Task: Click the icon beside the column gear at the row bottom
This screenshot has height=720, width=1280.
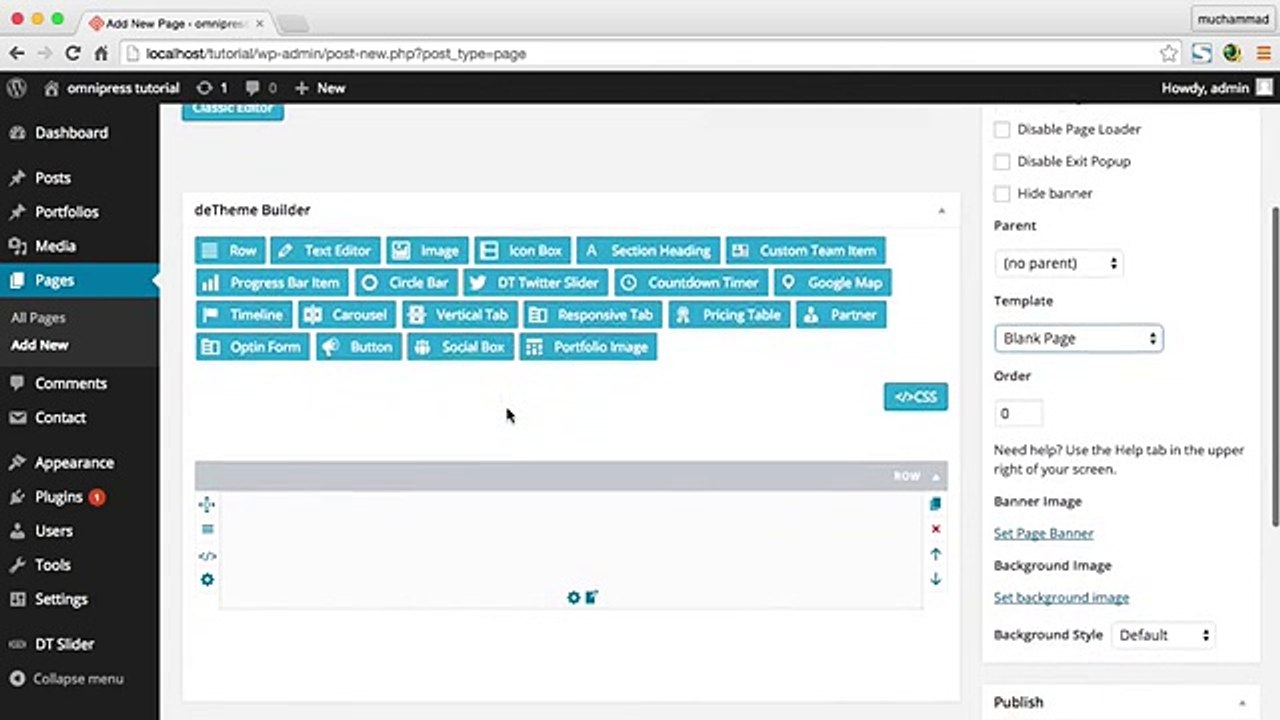Action: coord(591,598)
